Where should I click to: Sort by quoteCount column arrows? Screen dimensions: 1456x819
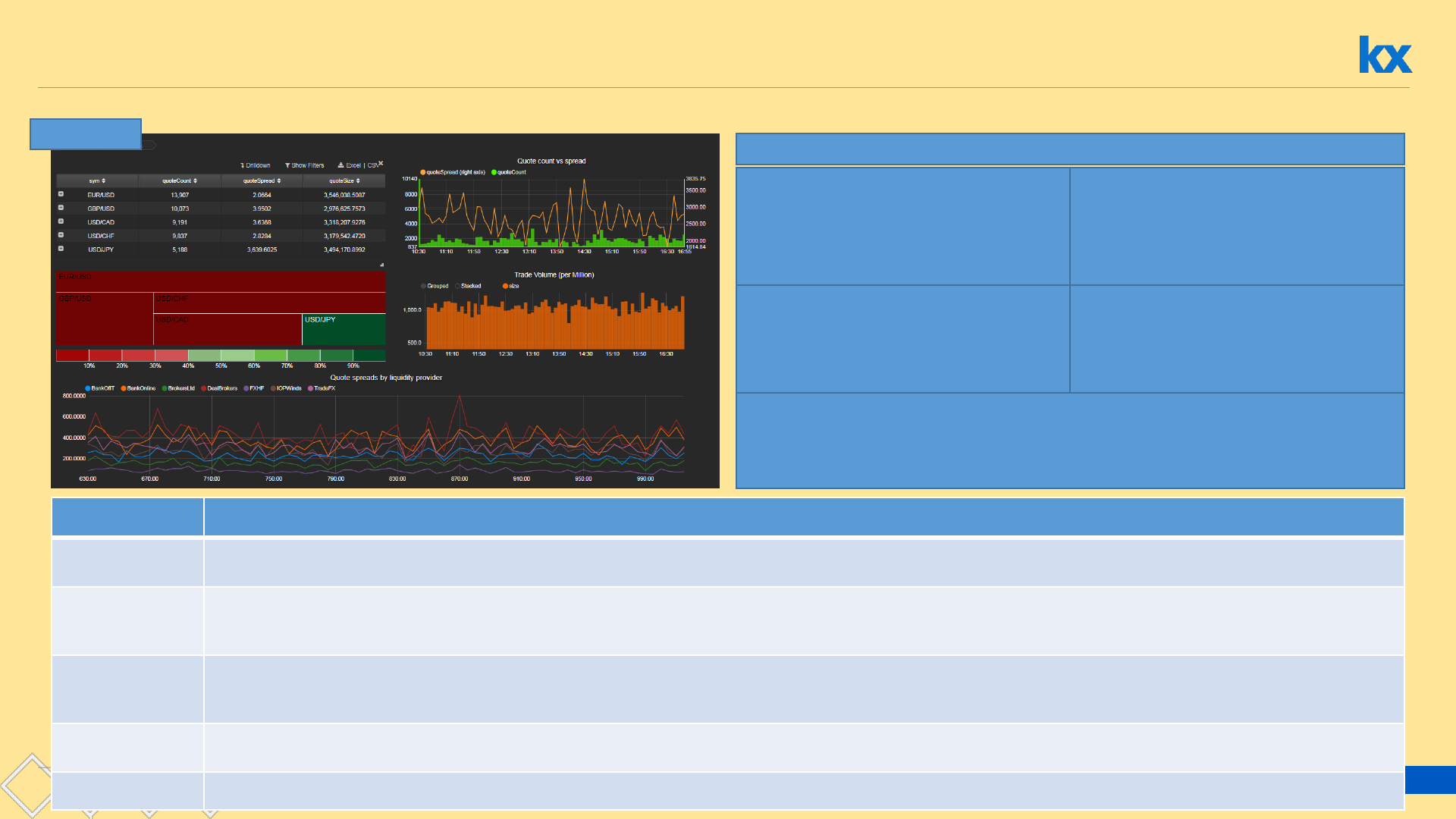pos(195,181)
